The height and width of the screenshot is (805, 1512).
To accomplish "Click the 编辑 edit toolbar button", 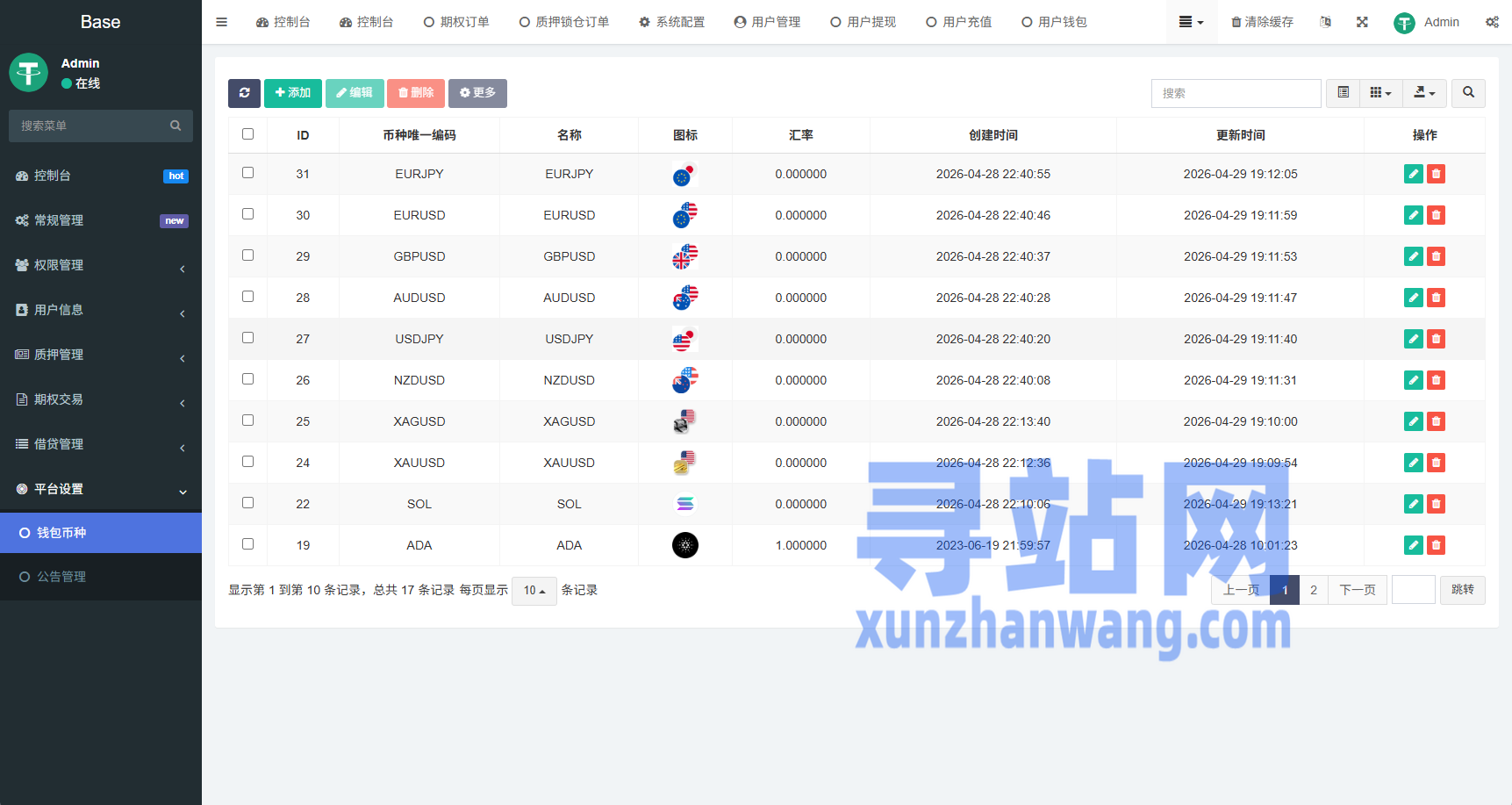I will pyautogui.click(x=355, y=93).
